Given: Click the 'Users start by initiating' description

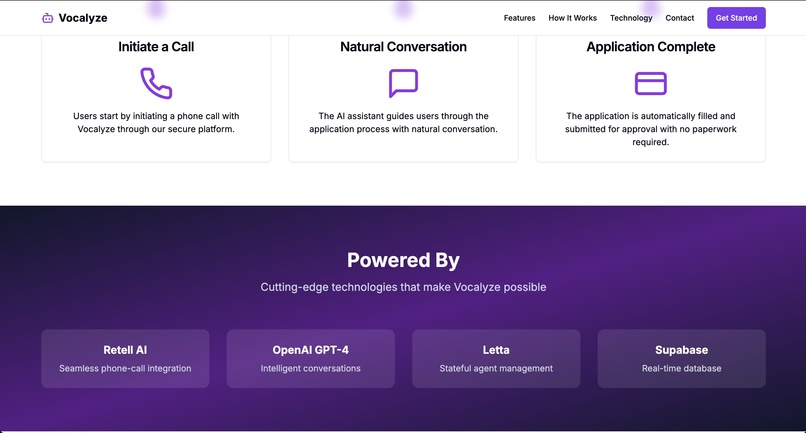Looking at the screenshot, I should 156,122.
